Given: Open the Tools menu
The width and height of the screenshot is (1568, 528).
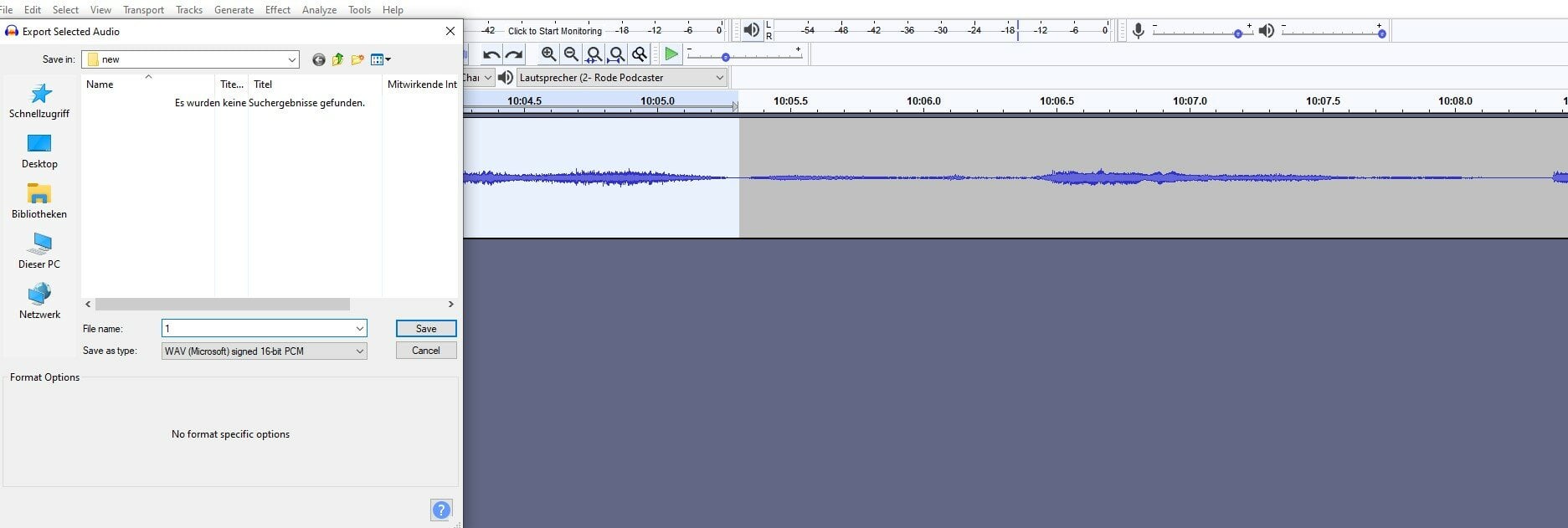Looking at the screenshot, I should point(359,10).
